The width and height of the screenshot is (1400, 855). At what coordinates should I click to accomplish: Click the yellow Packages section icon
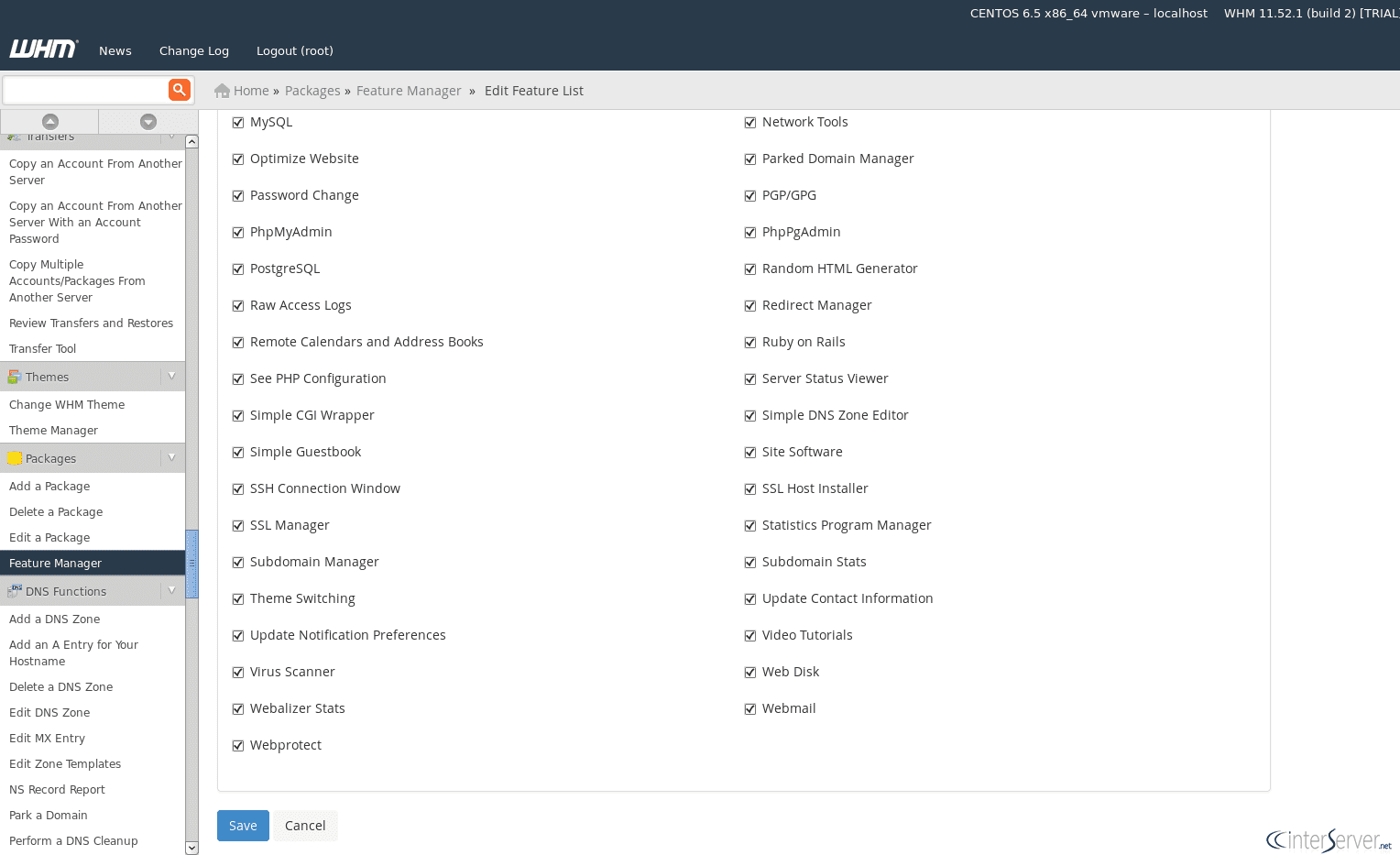[15, 458]
